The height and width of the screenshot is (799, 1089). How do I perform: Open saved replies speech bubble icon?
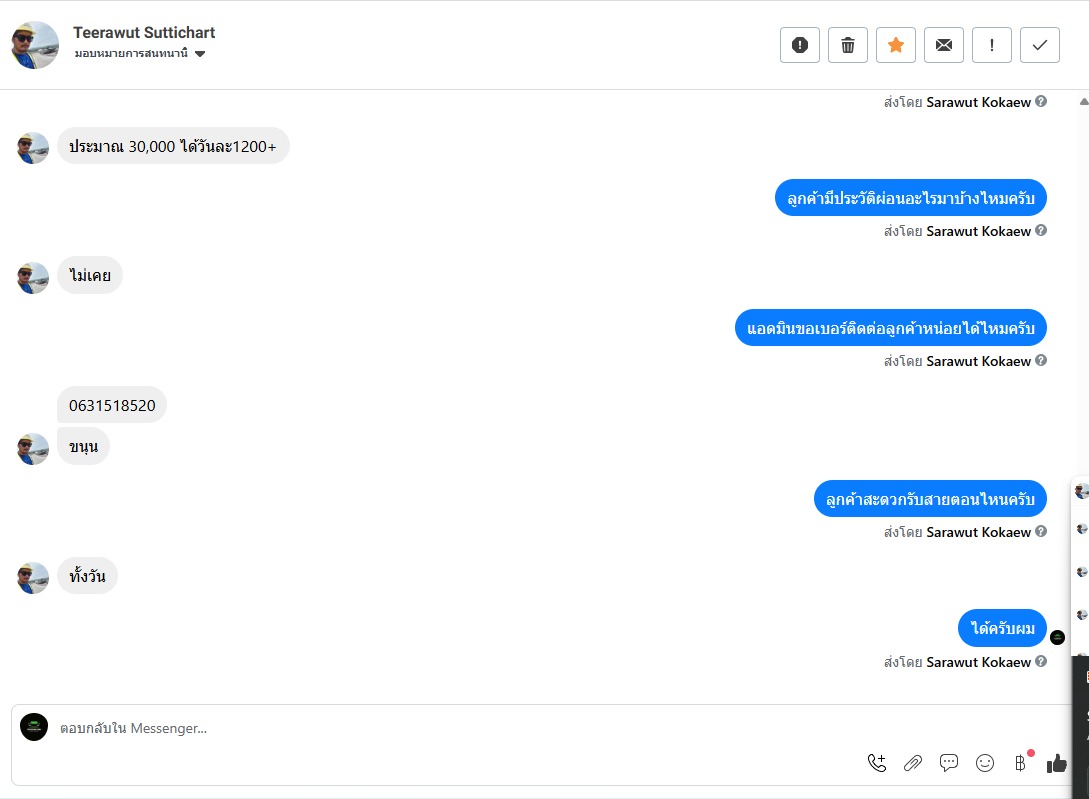coord(949,763)
